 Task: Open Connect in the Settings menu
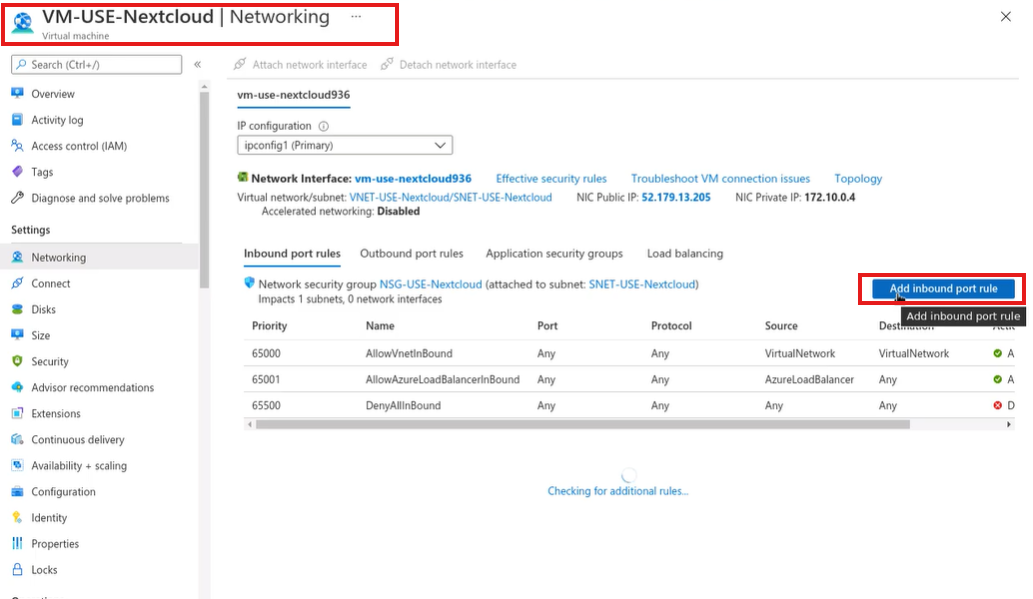pos(99,283)
